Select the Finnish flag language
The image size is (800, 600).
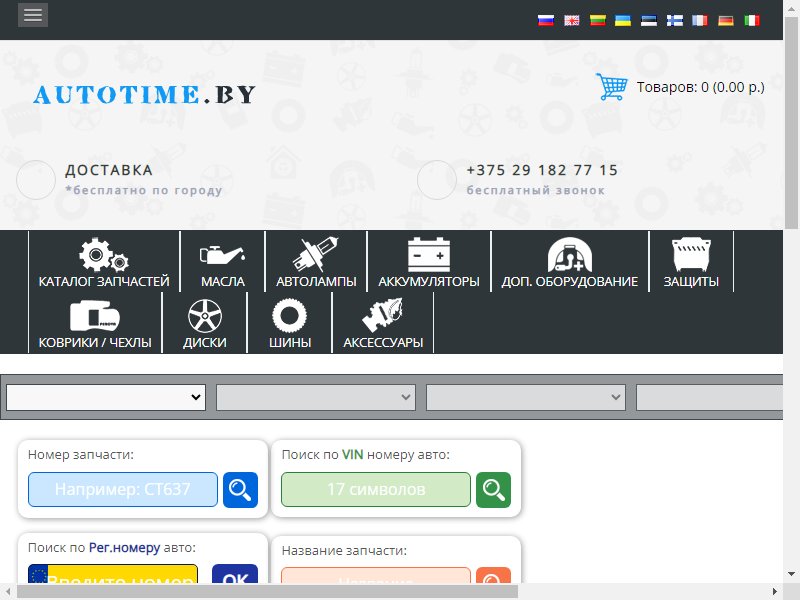674,20
